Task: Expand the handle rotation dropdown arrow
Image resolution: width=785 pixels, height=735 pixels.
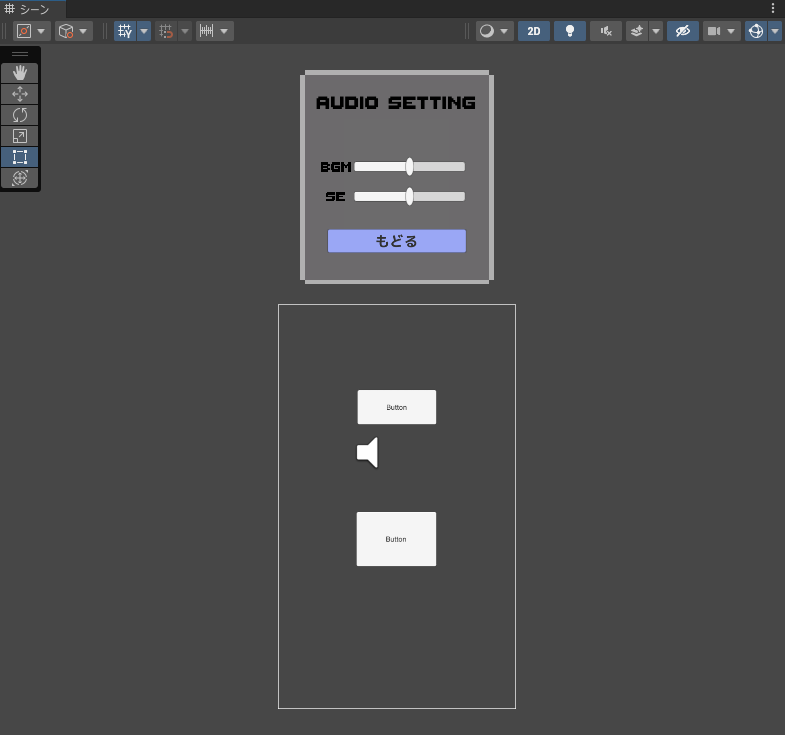Action: click(x=83, y=31)
